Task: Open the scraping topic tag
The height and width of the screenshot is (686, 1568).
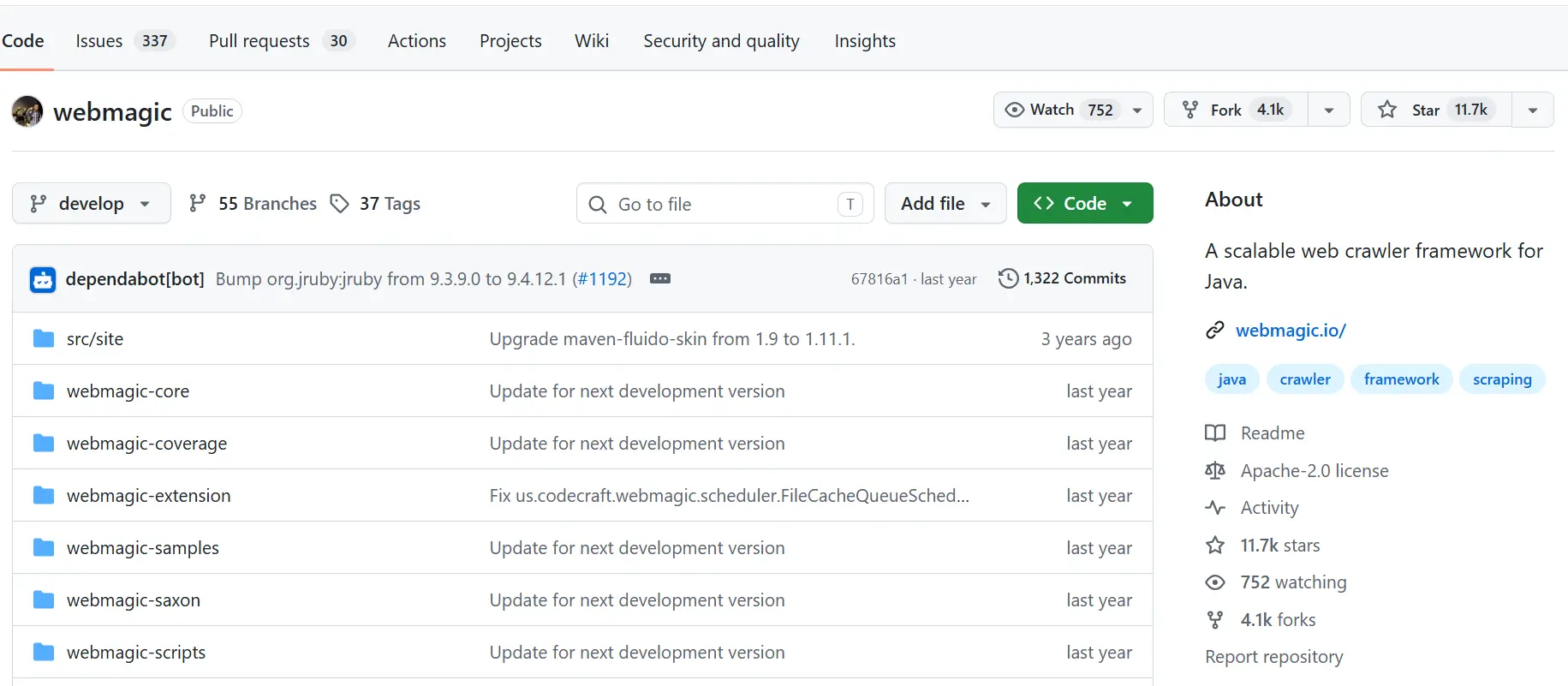Action: [x=1502, y=379]
